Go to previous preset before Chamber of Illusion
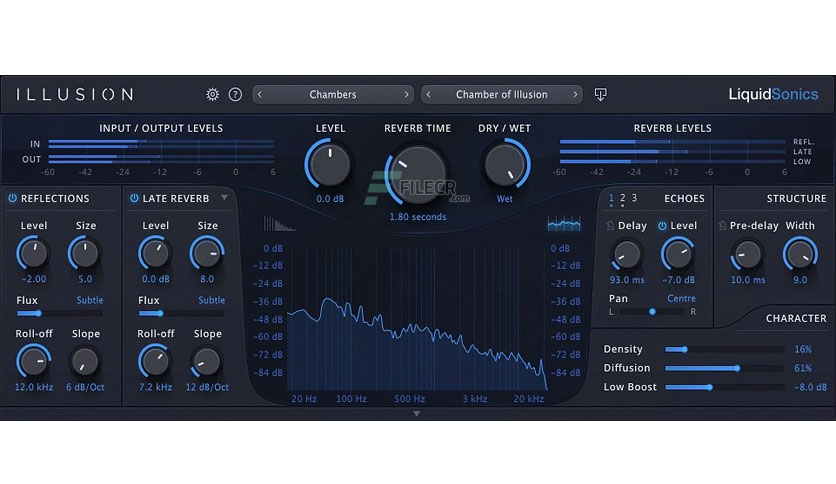The image size is (836, 484). coord(428,94)
